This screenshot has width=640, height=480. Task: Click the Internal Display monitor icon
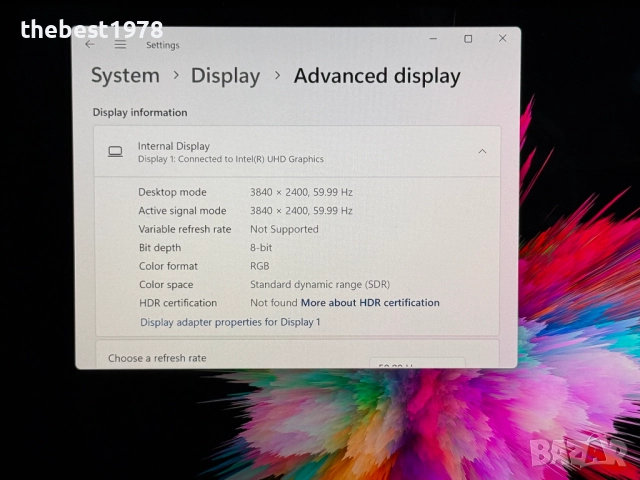tap(115, 152)
